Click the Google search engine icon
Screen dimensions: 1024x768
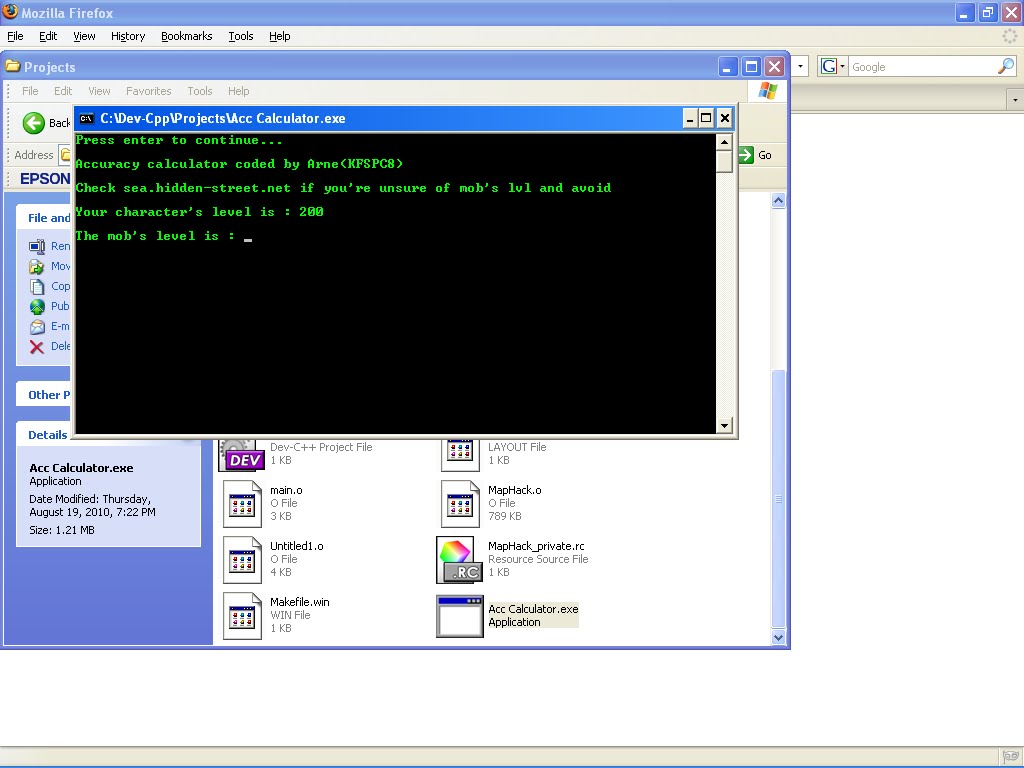pos(828,66)
